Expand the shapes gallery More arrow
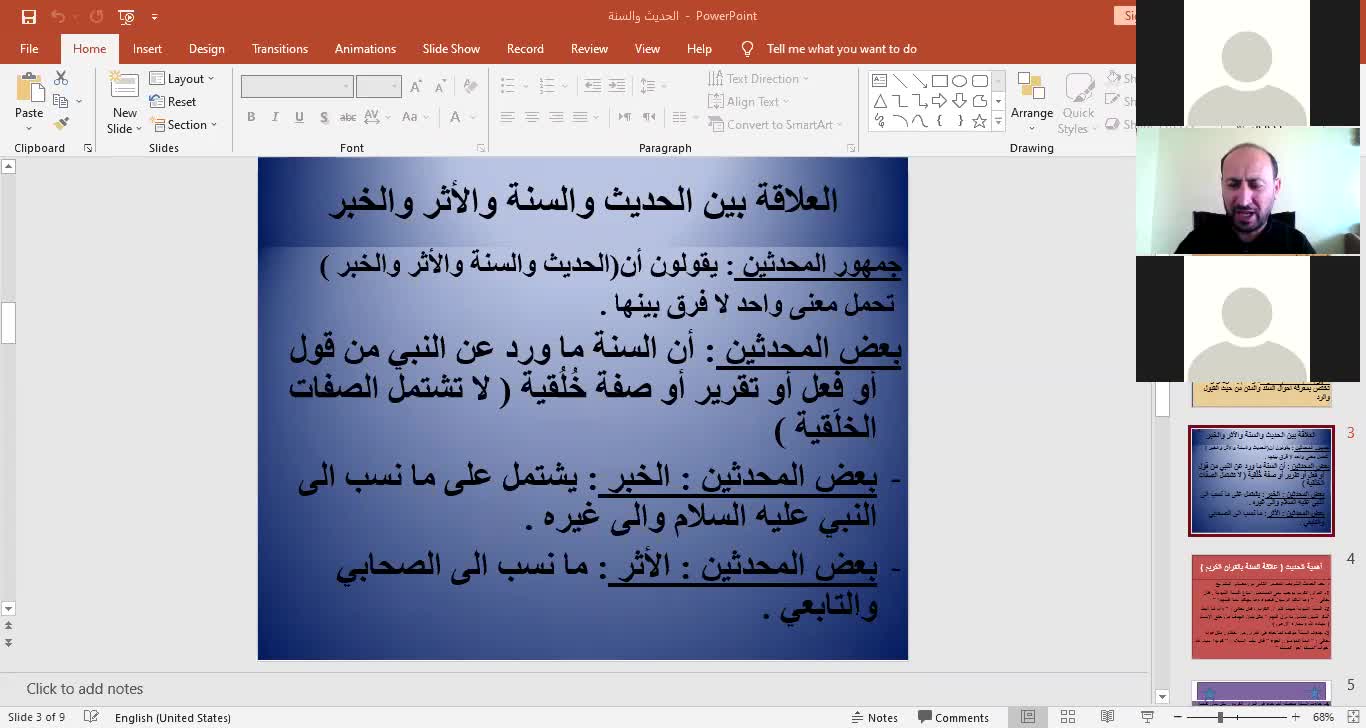 (998, 121)
